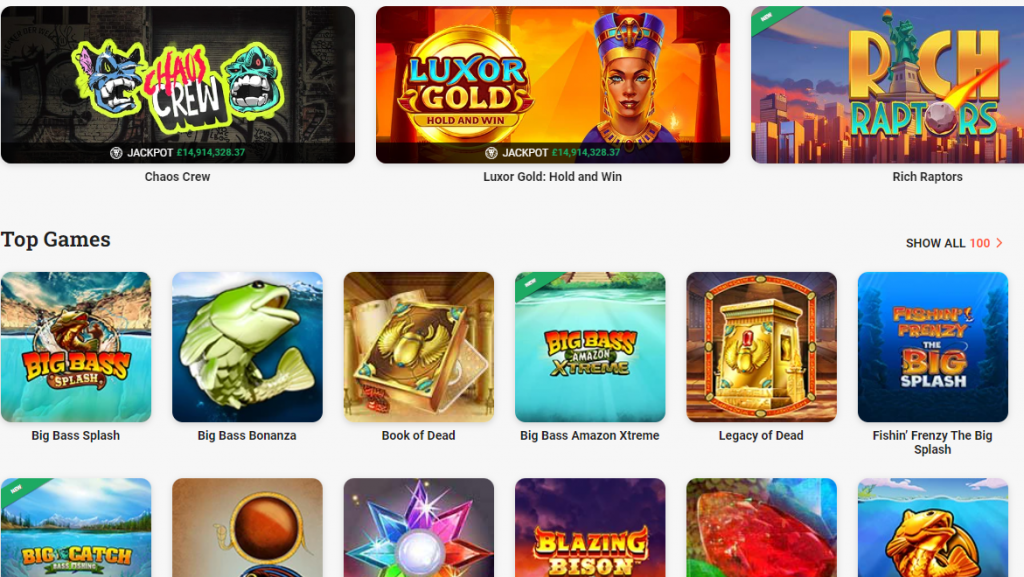
Task: Open the red gemstone game tile
Action: click(761, 527)
